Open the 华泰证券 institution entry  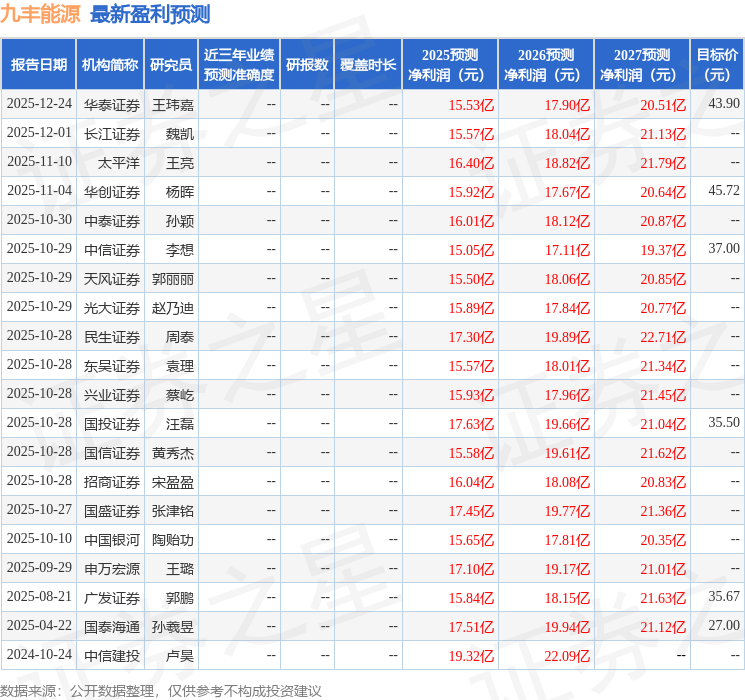click(111, 104)
